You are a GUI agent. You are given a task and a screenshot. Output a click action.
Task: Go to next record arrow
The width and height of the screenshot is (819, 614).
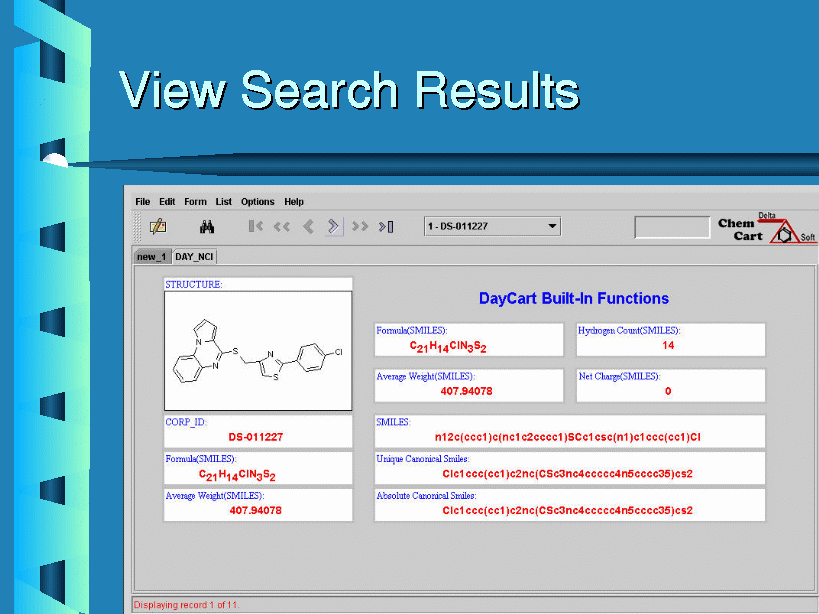pos(334,227)
